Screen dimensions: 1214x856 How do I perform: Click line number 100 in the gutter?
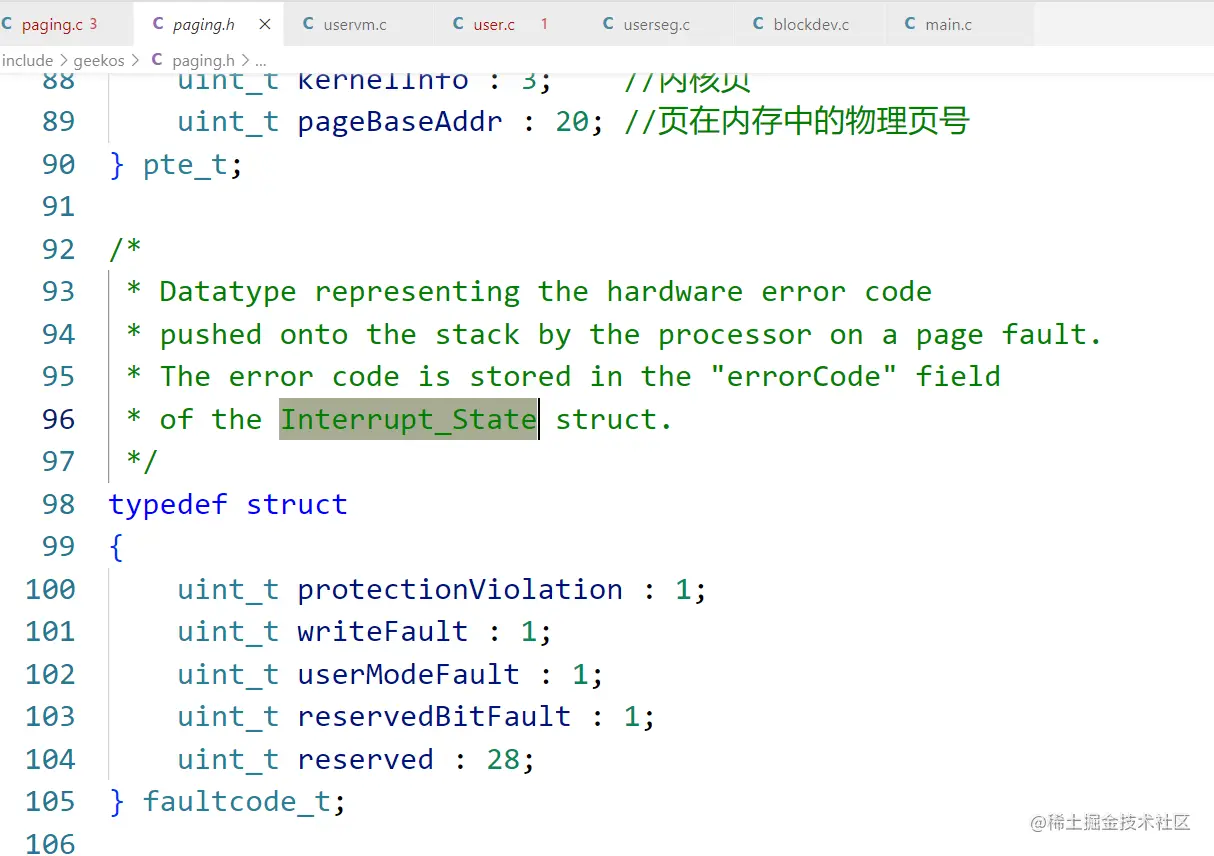[50, 589]
